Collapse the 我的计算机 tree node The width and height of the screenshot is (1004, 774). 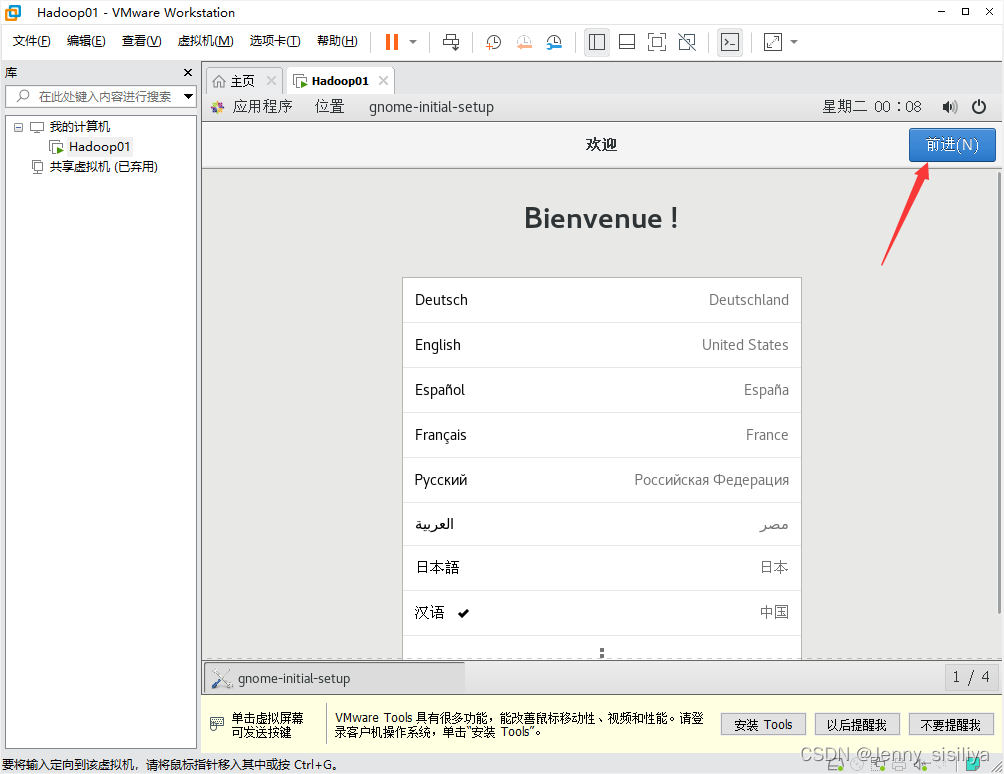coord(19,127)
